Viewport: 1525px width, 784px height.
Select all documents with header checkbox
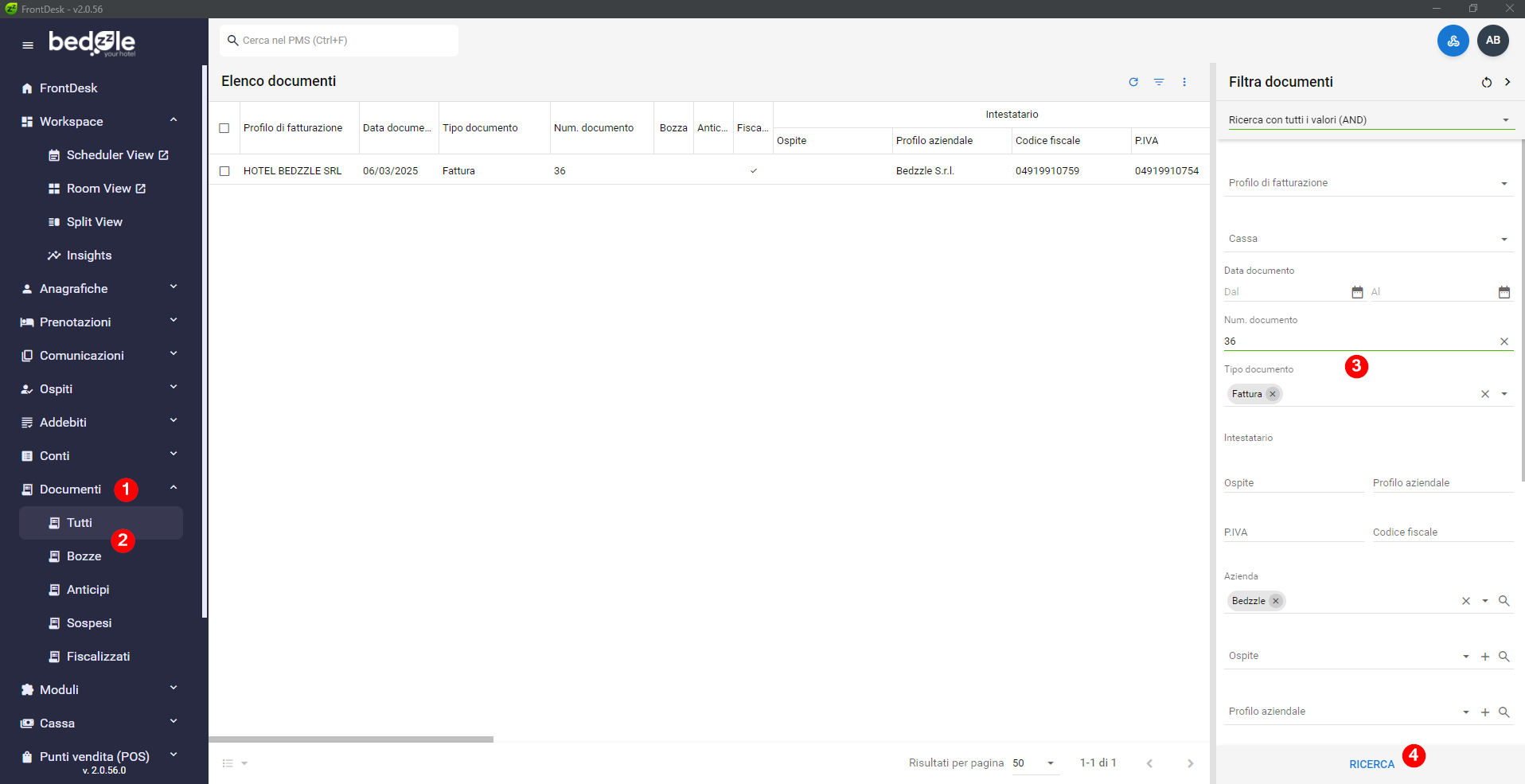pos(224,128)
